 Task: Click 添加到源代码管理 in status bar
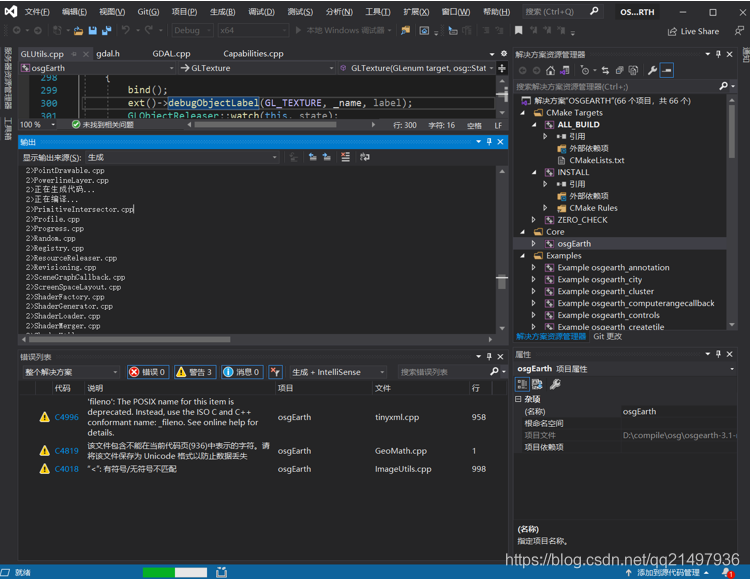click(x=668, y=573)
